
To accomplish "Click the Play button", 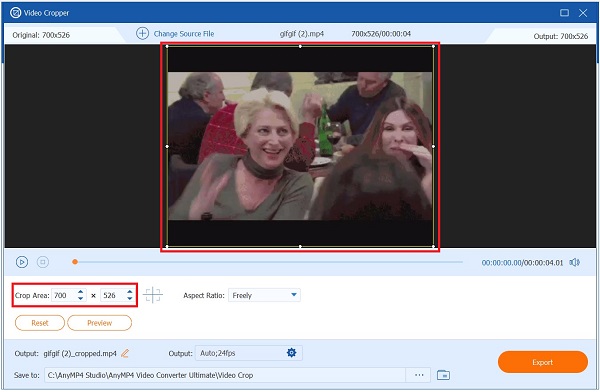I will (22, 262).
